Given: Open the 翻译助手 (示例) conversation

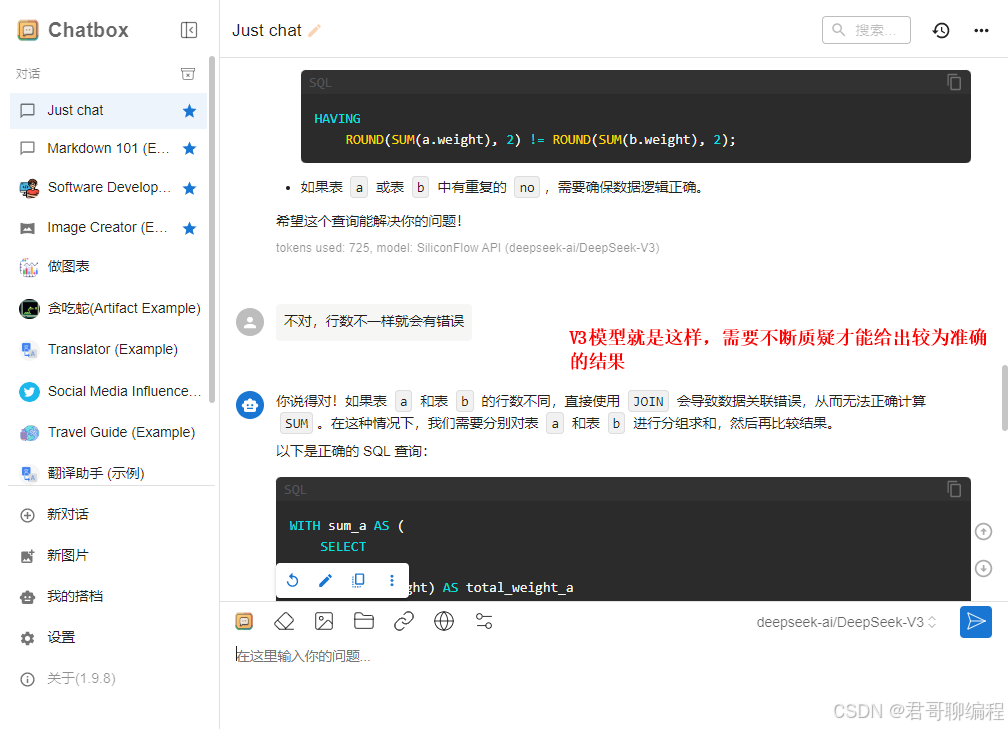Looking at the screenshot, I should click(109, 473).
